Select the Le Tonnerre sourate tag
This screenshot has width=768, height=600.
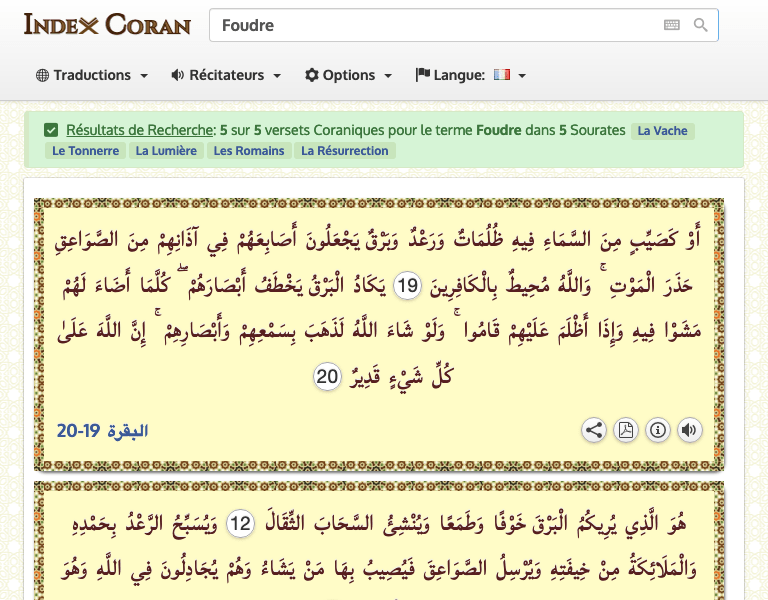pos(85,151)
